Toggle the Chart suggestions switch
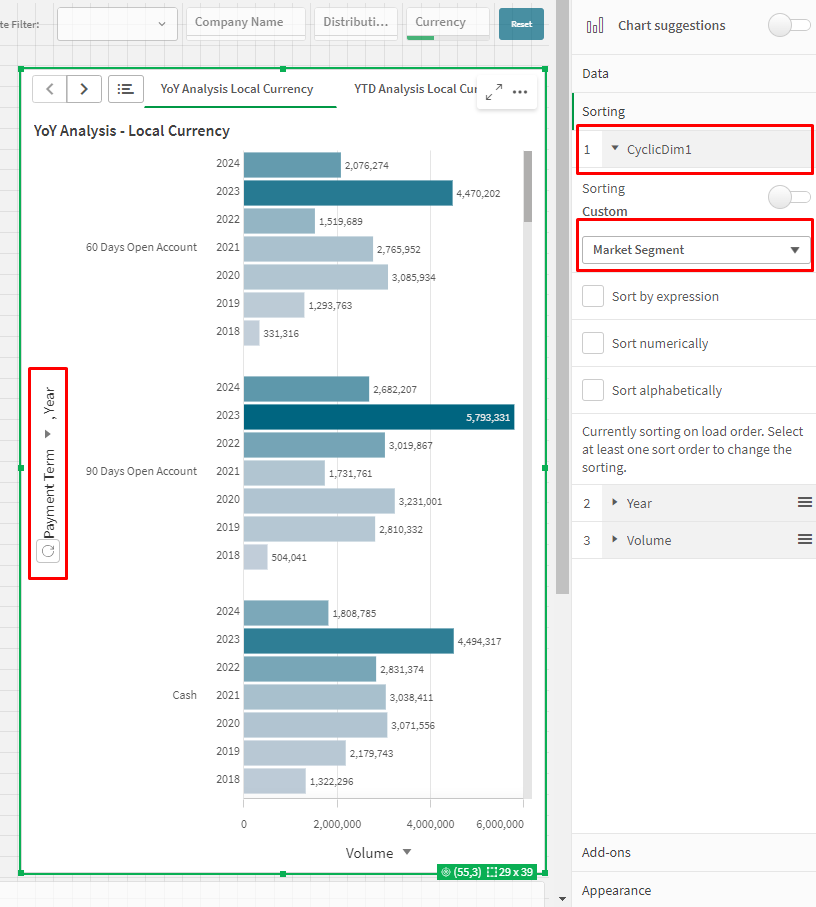This screenshot has width=816, height=907. coord(789,25)
